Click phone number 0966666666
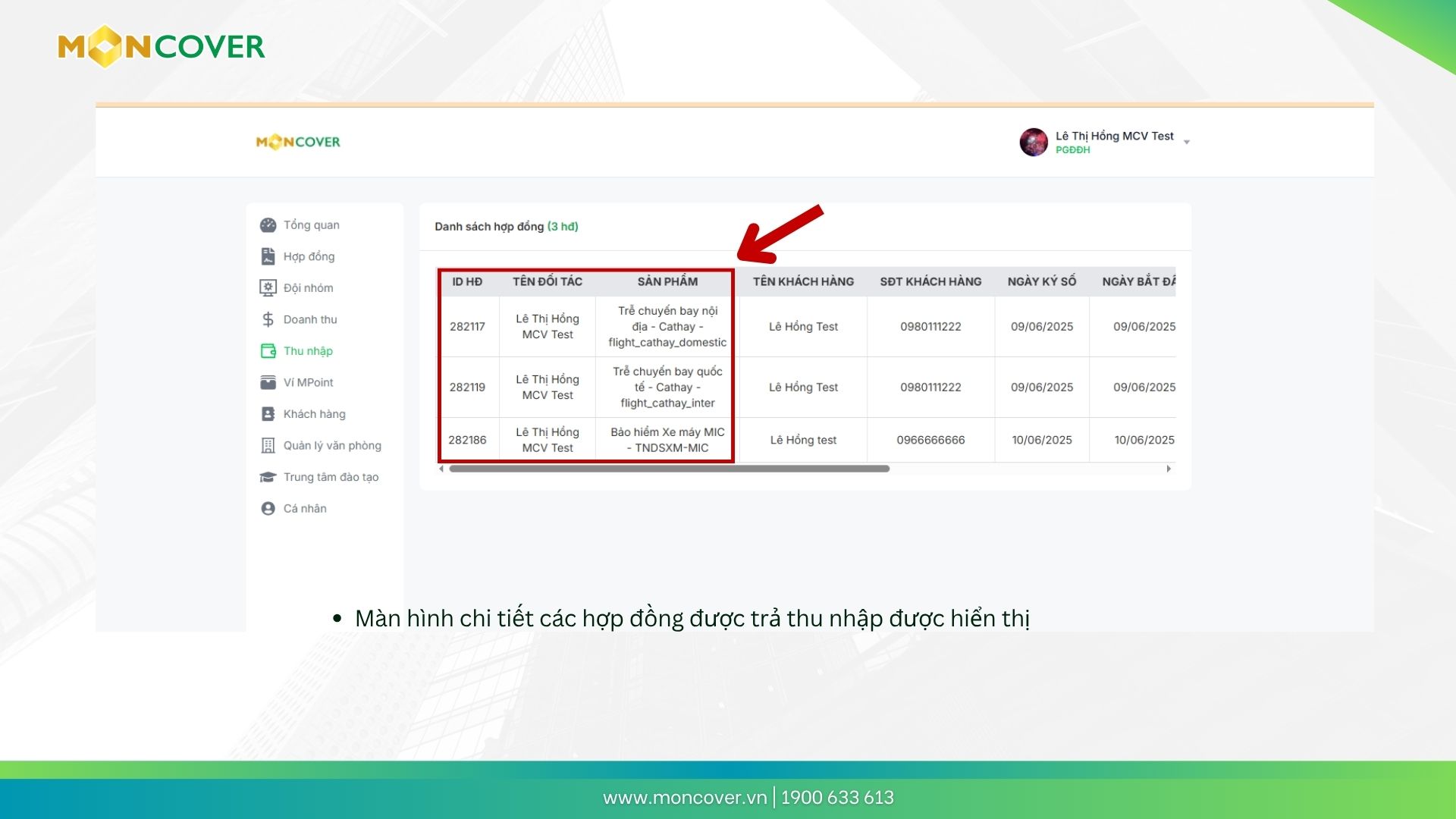This screenshot has height=819, width=1456. (930, 440)
